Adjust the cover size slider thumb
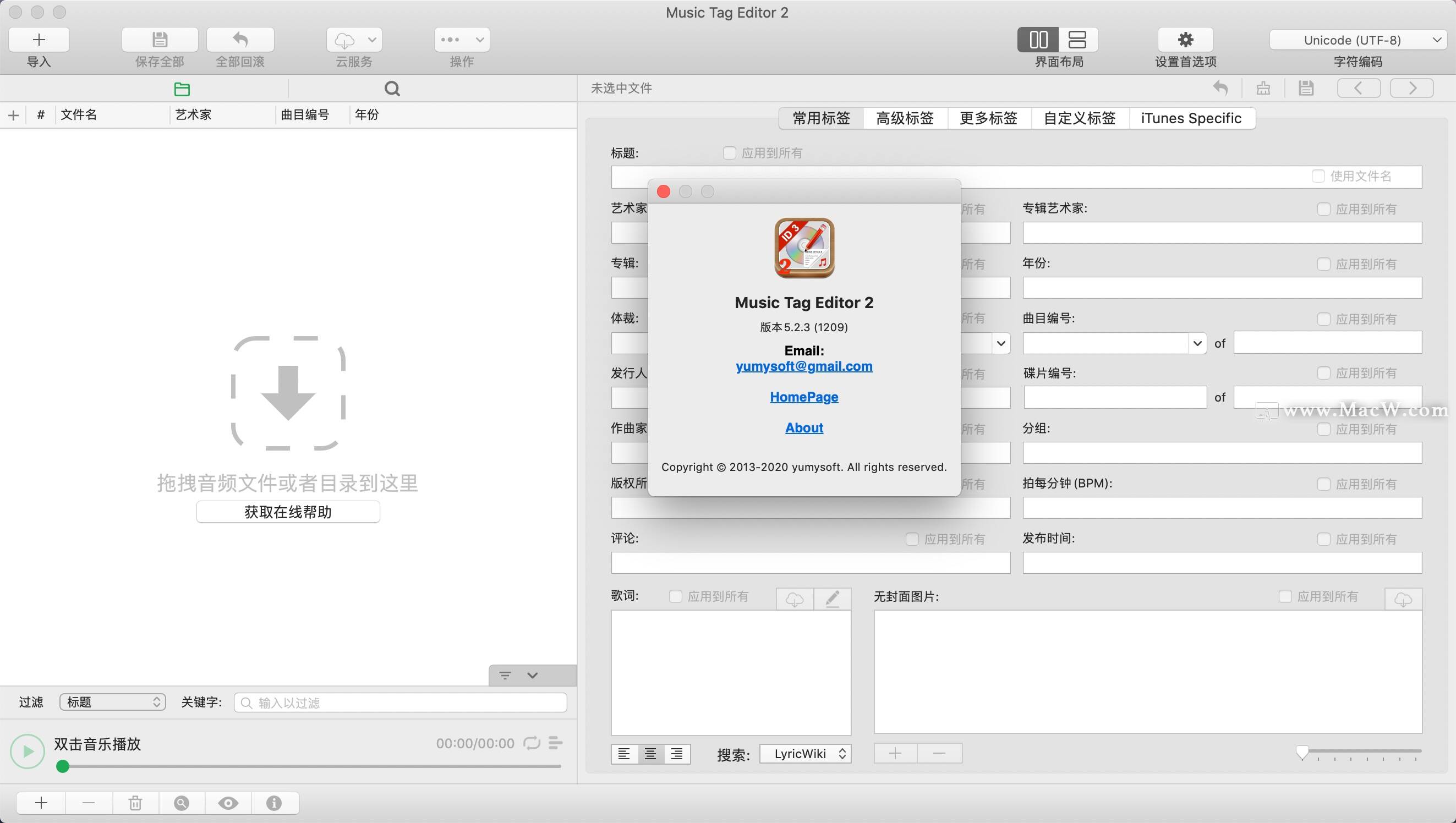The height and width of the screenshot is (823, 1456). pos(1302,753)
